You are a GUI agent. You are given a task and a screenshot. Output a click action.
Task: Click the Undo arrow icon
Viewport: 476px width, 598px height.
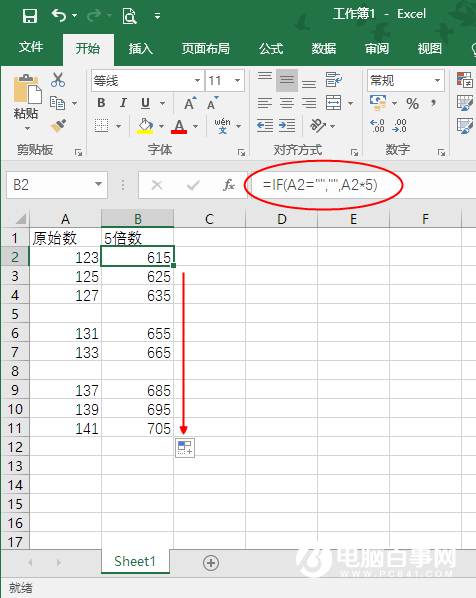coord(60,16)
